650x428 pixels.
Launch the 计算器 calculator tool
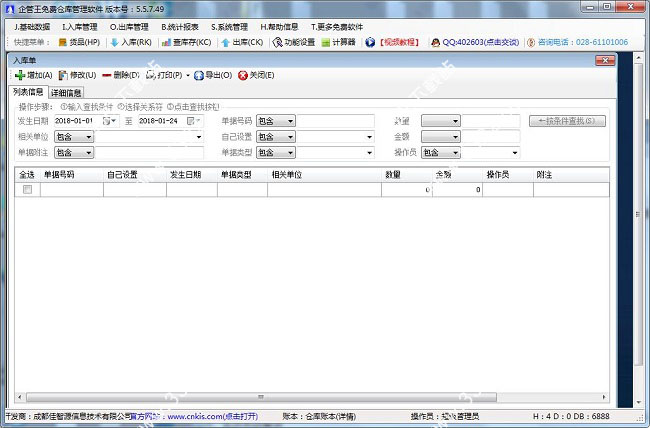click(x=340, y=43)
